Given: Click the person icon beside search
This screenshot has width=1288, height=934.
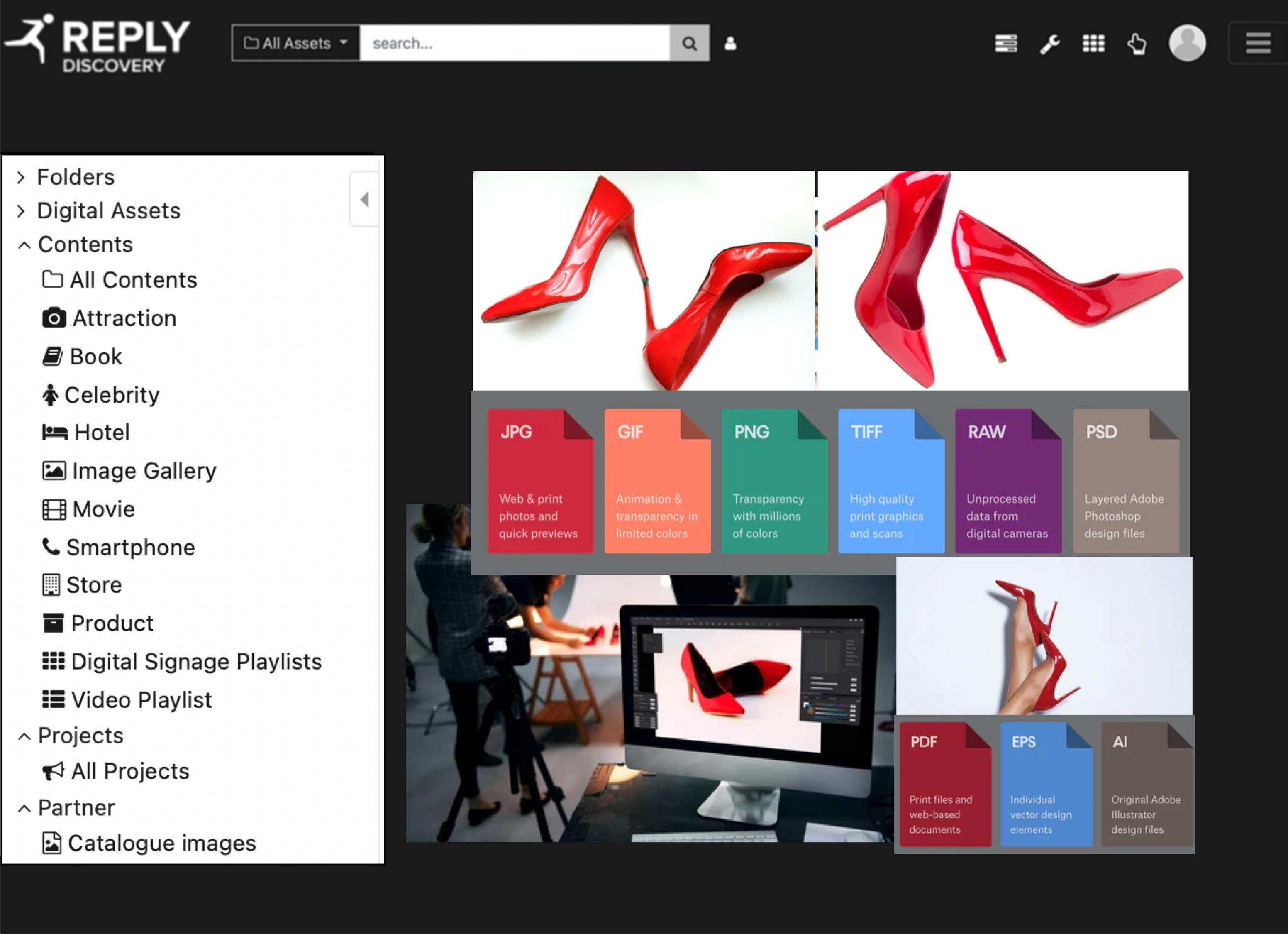Looking at the screenshot, I should (x=730, y=43).
